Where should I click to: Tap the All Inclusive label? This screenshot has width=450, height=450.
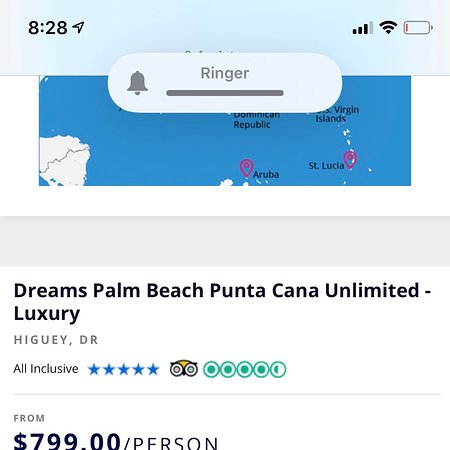(46, 369)
